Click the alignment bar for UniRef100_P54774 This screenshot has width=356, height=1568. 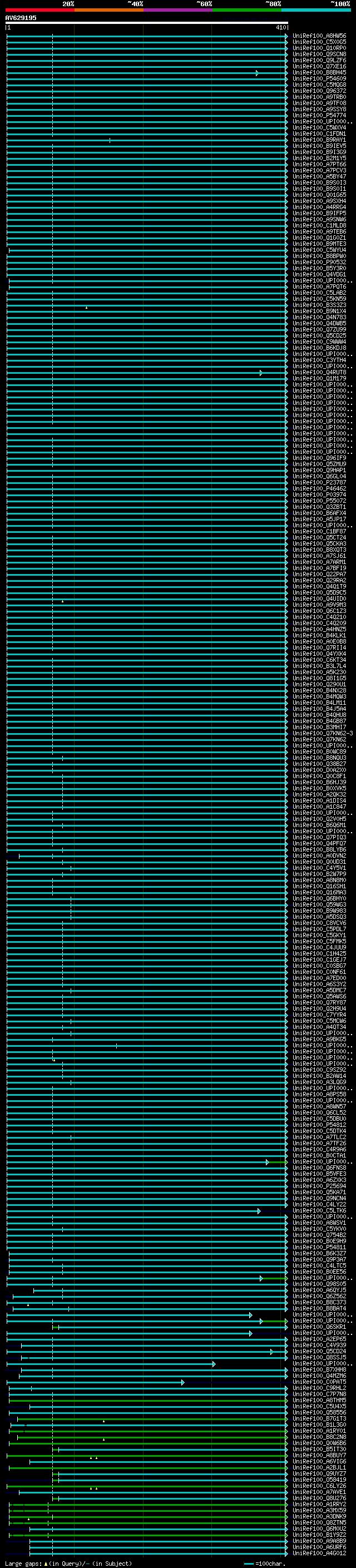tap(147, 116)
